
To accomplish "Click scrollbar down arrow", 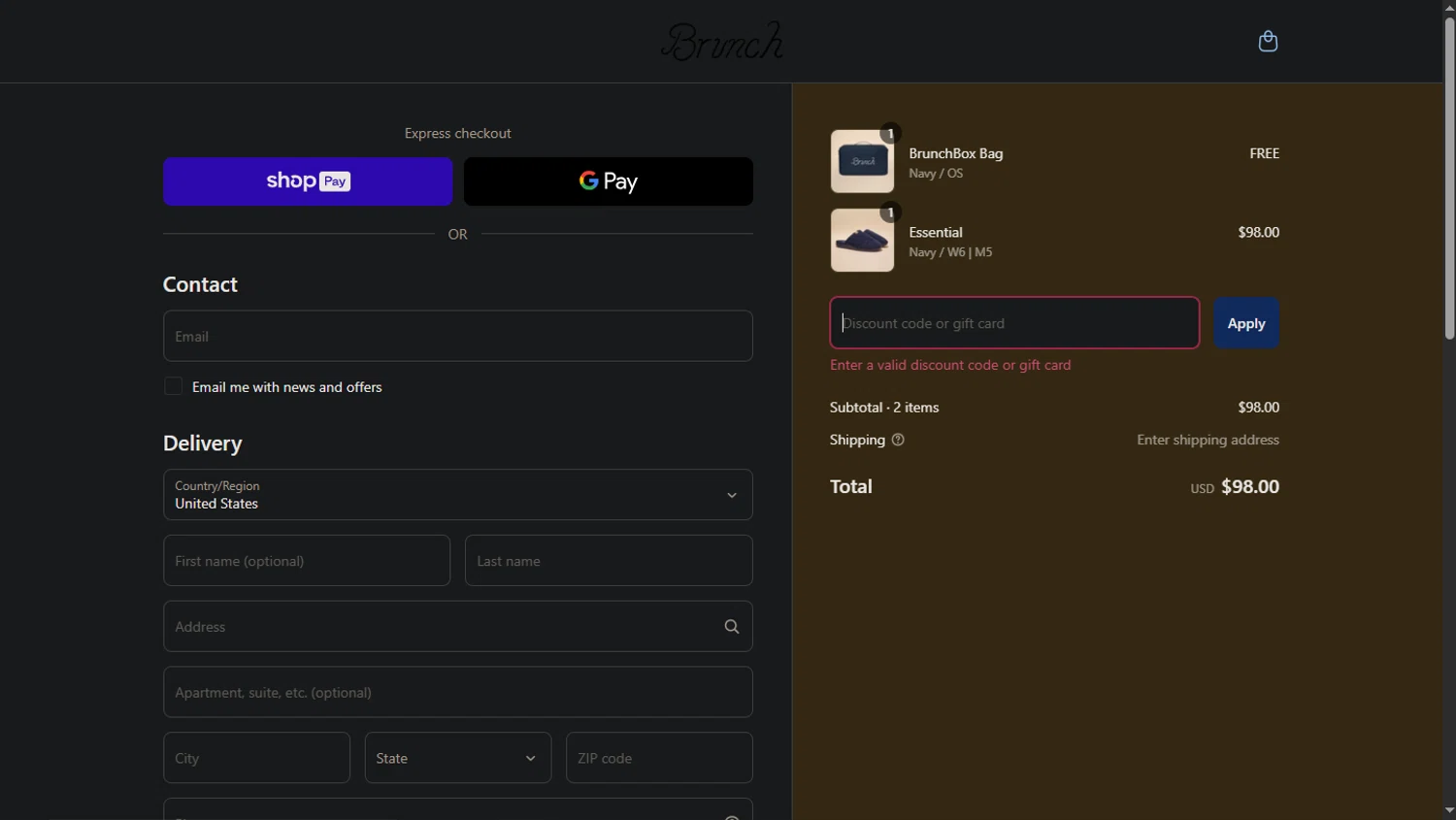I will (1449, 810).
